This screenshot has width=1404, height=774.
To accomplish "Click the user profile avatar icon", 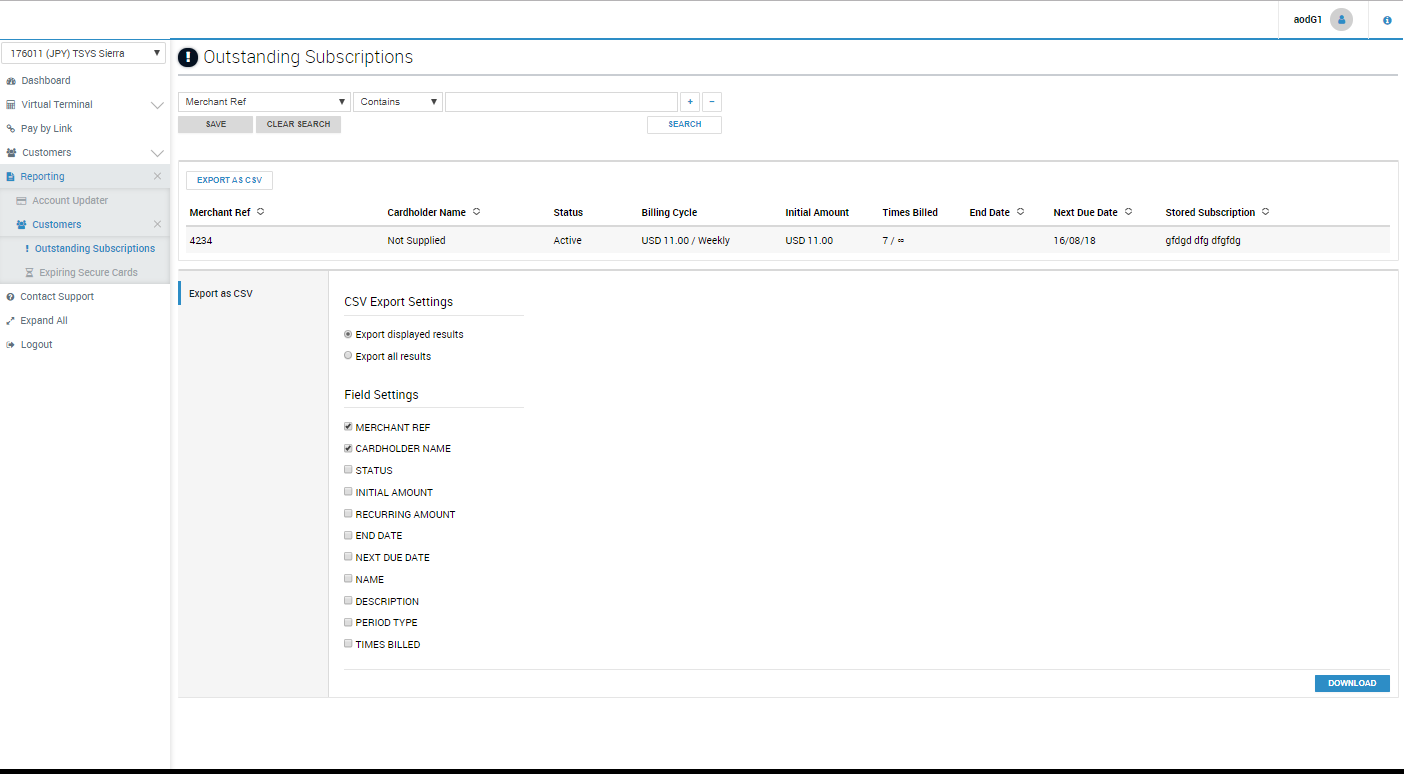I will click(1341, 20).
